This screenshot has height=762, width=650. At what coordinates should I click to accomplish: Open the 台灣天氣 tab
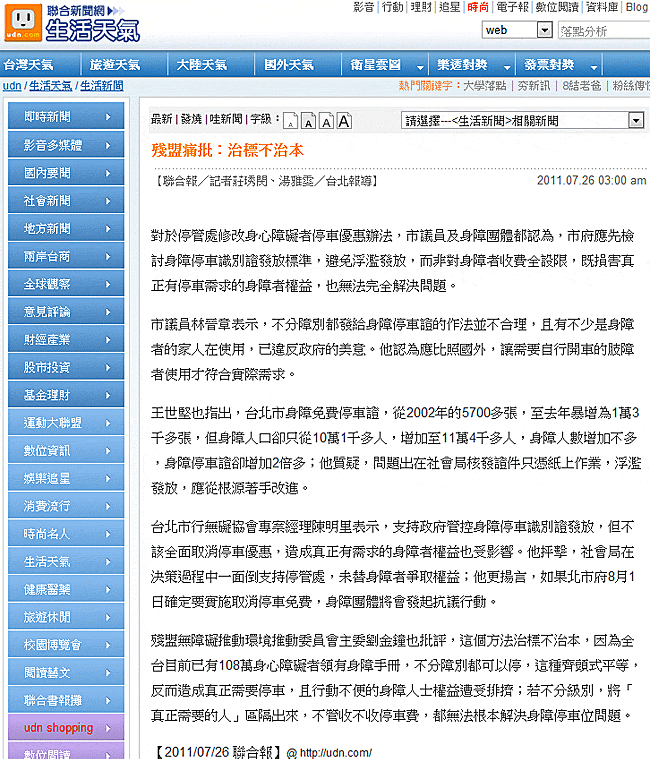pyautogui.click(x=28, y=65)
